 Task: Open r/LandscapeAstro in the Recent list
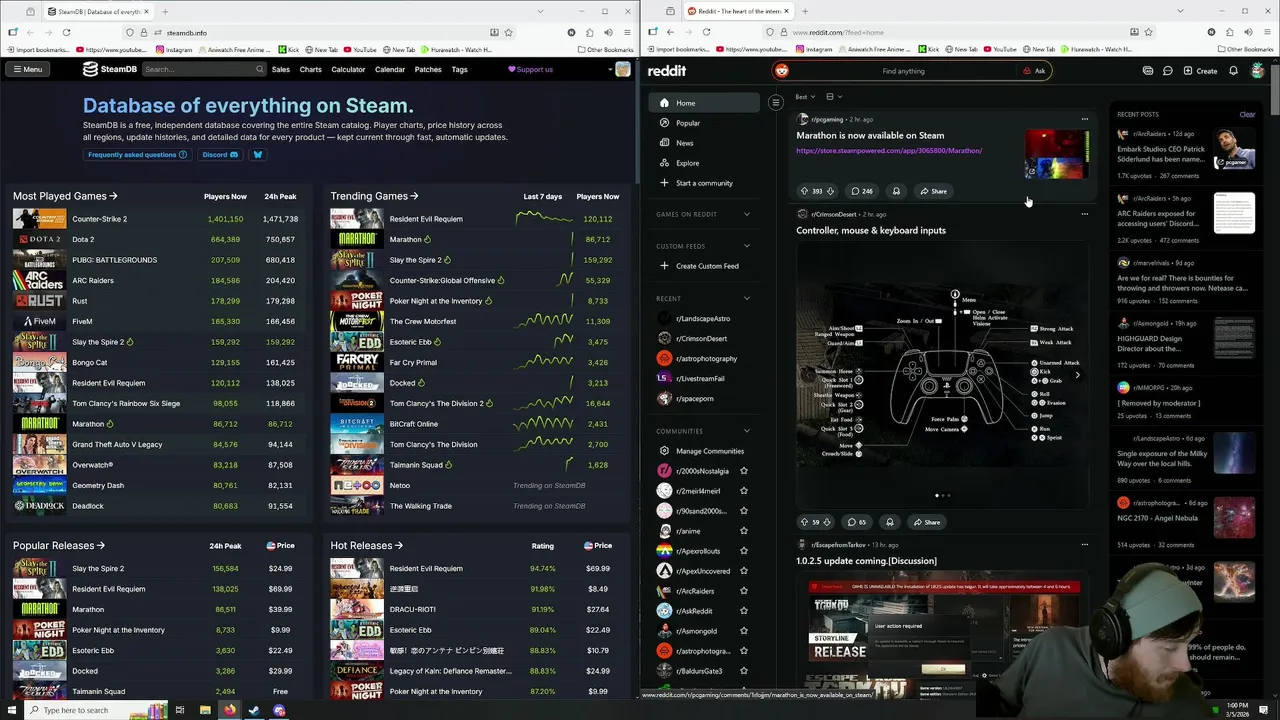click(704, 318)
